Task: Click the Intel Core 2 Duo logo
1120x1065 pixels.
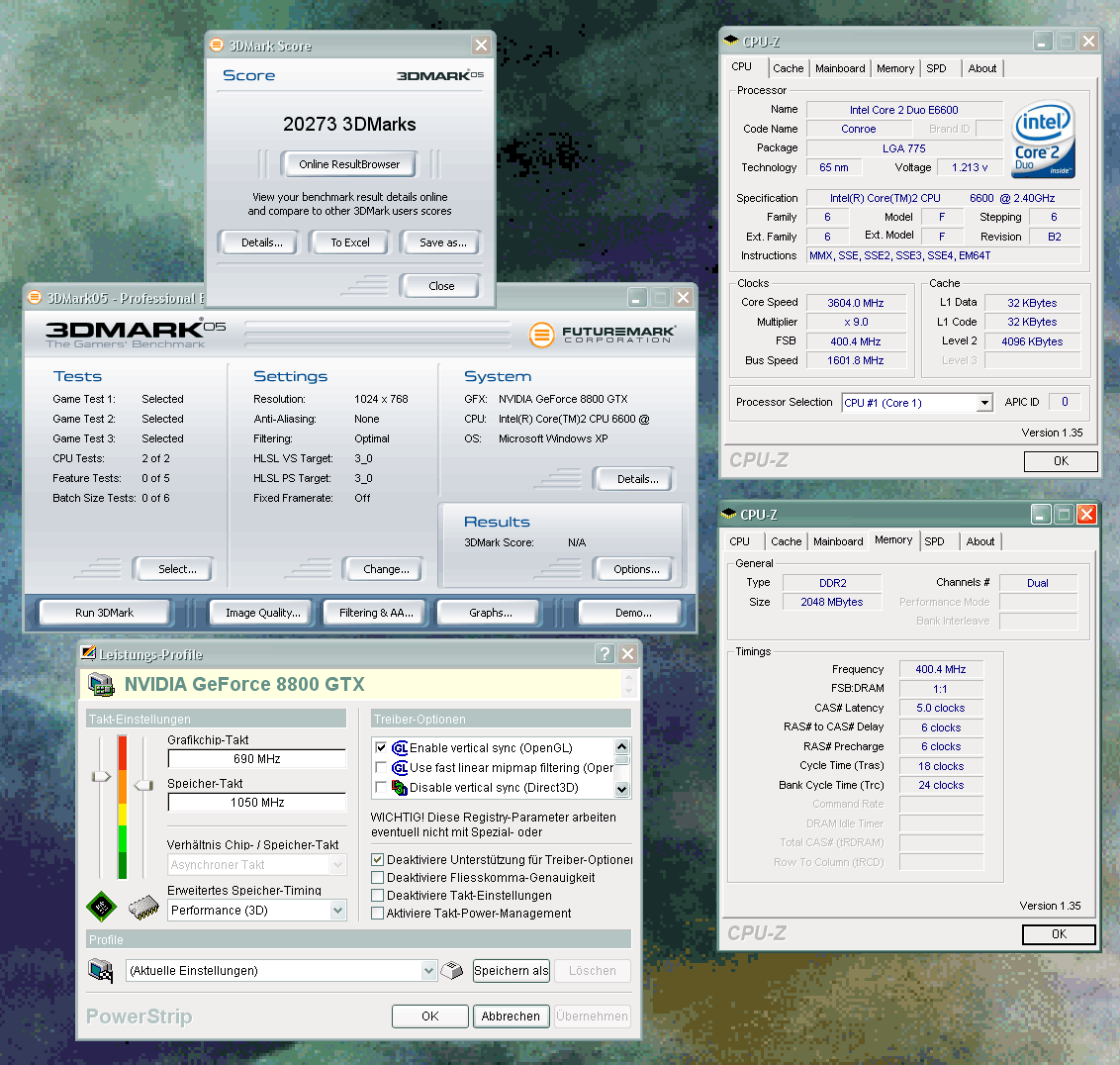Action: [x=1044, y=141]
